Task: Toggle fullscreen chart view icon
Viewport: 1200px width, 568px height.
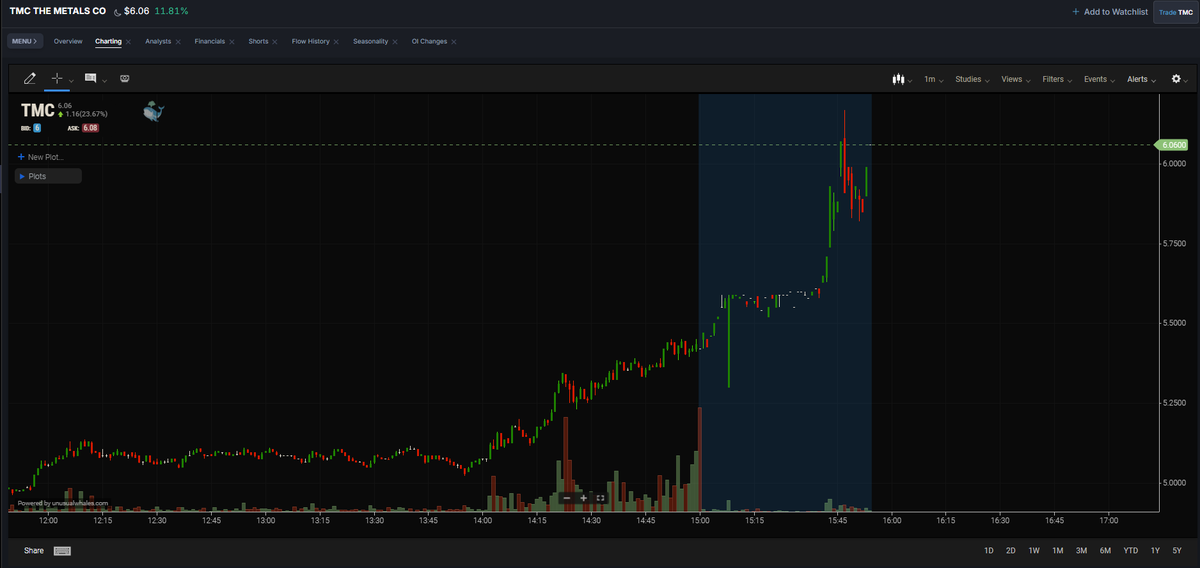Action: [x=600, y=497]
